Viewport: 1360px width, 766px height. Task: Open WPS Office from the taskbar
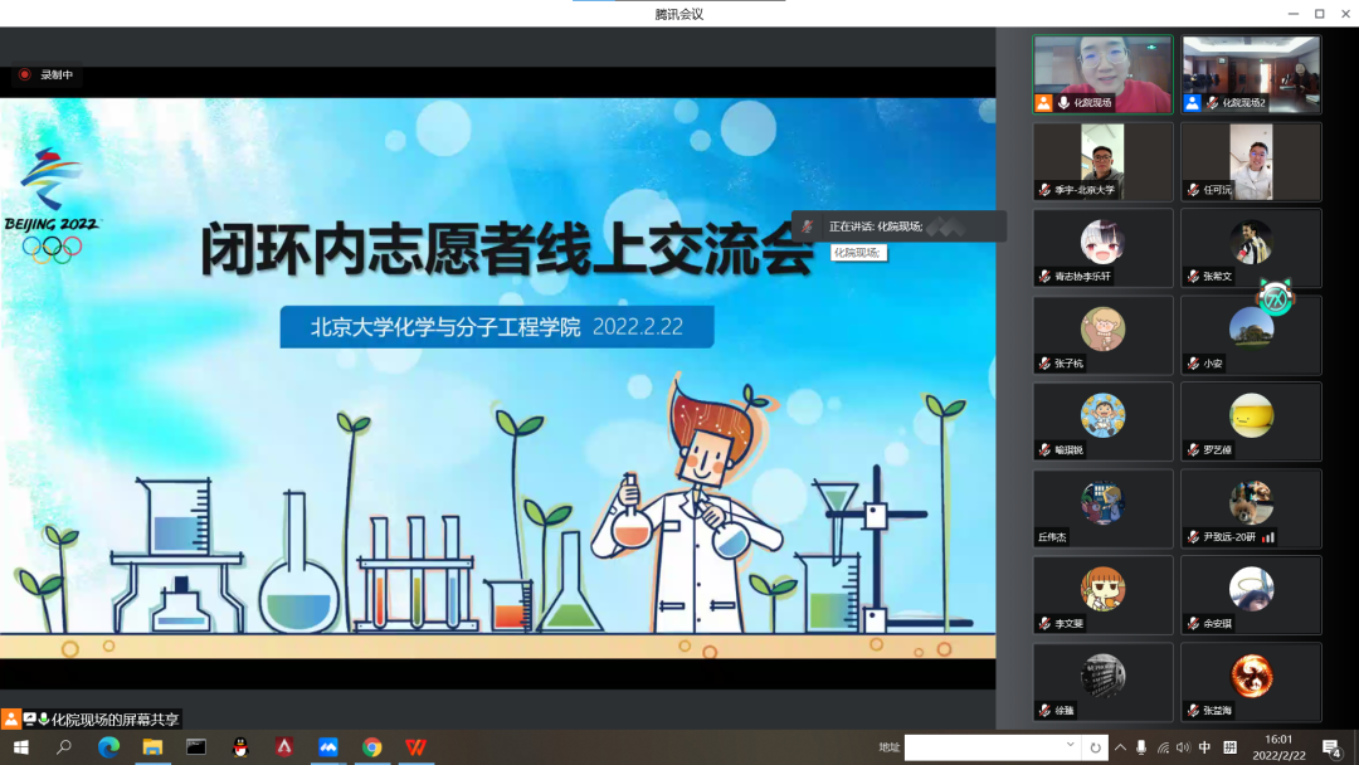pos(415,747)
